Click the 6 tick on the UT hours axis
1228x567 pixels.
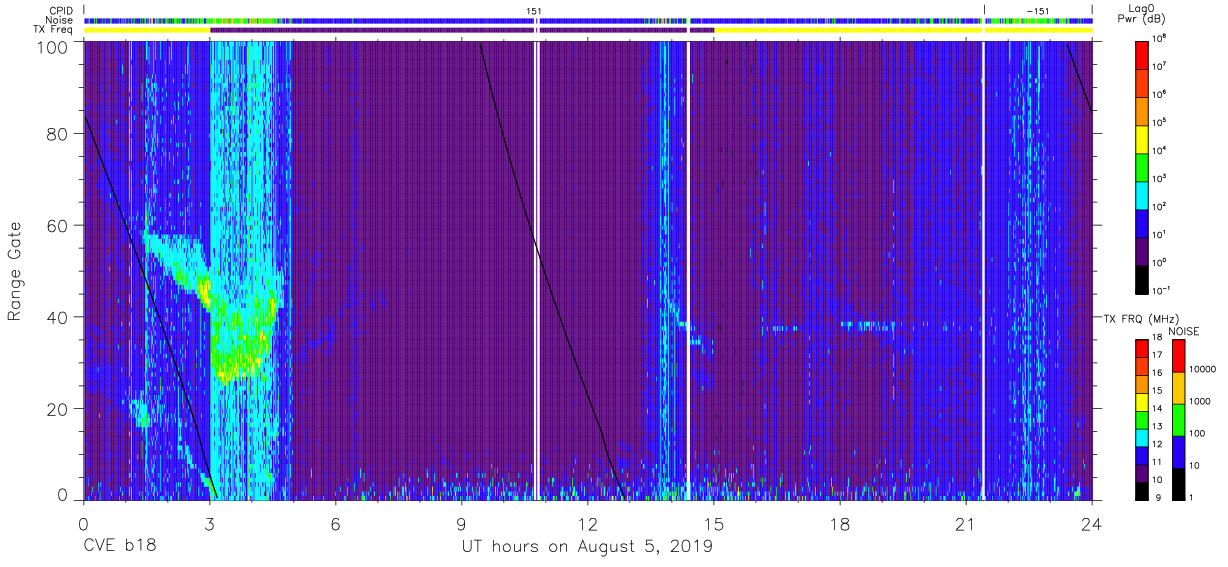point(336,523)
